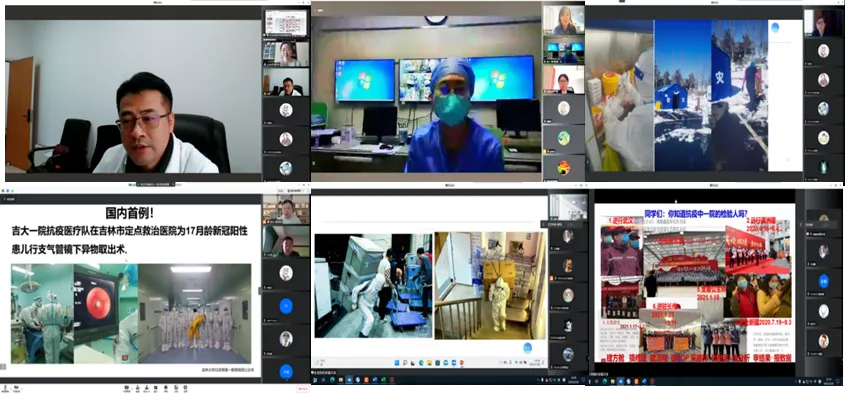
Task: Click Edge icon in dark taskbar under lab-staff collage
Action: coord(605,382)
